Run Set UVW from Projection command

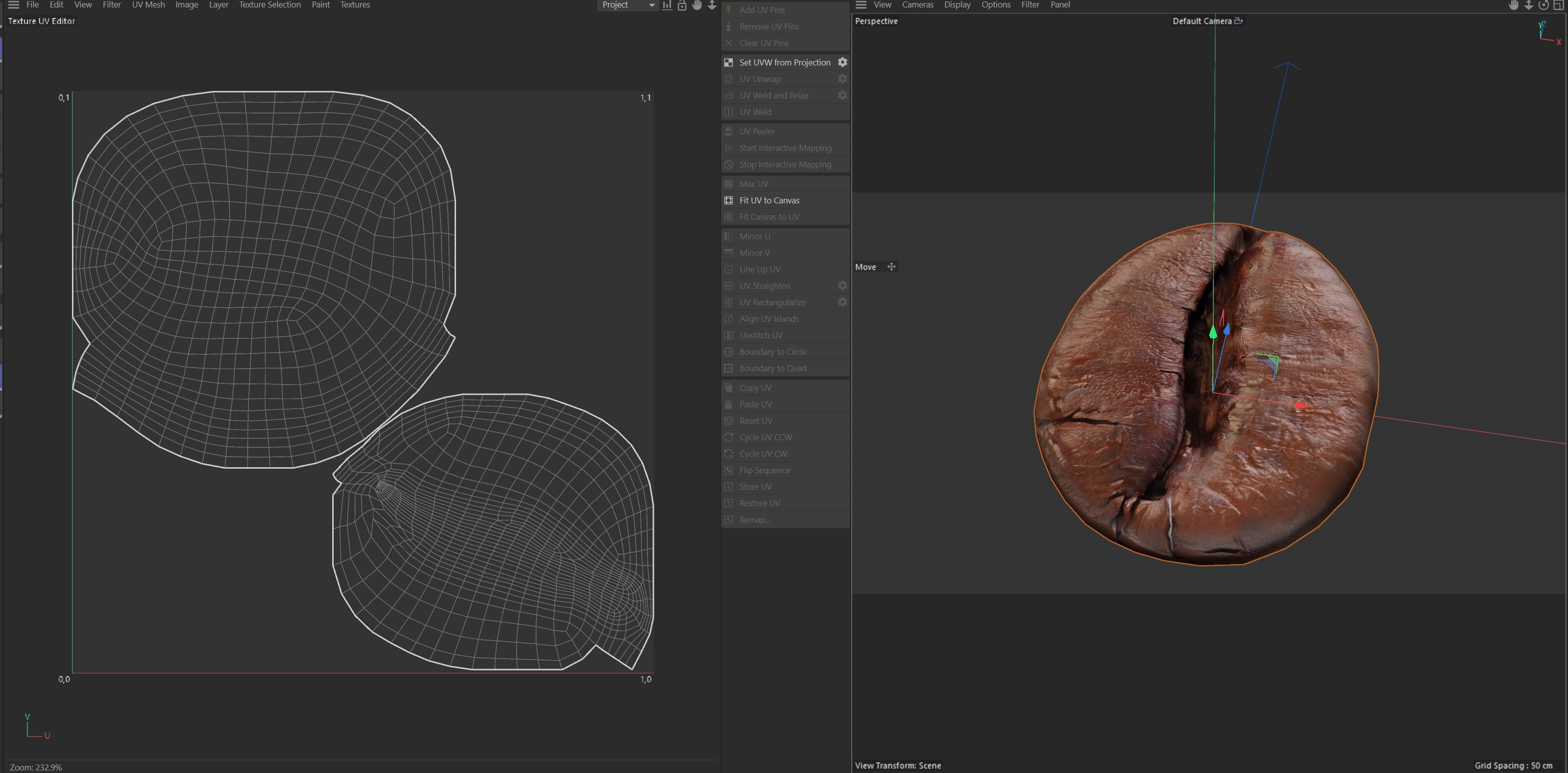(784, 62)
